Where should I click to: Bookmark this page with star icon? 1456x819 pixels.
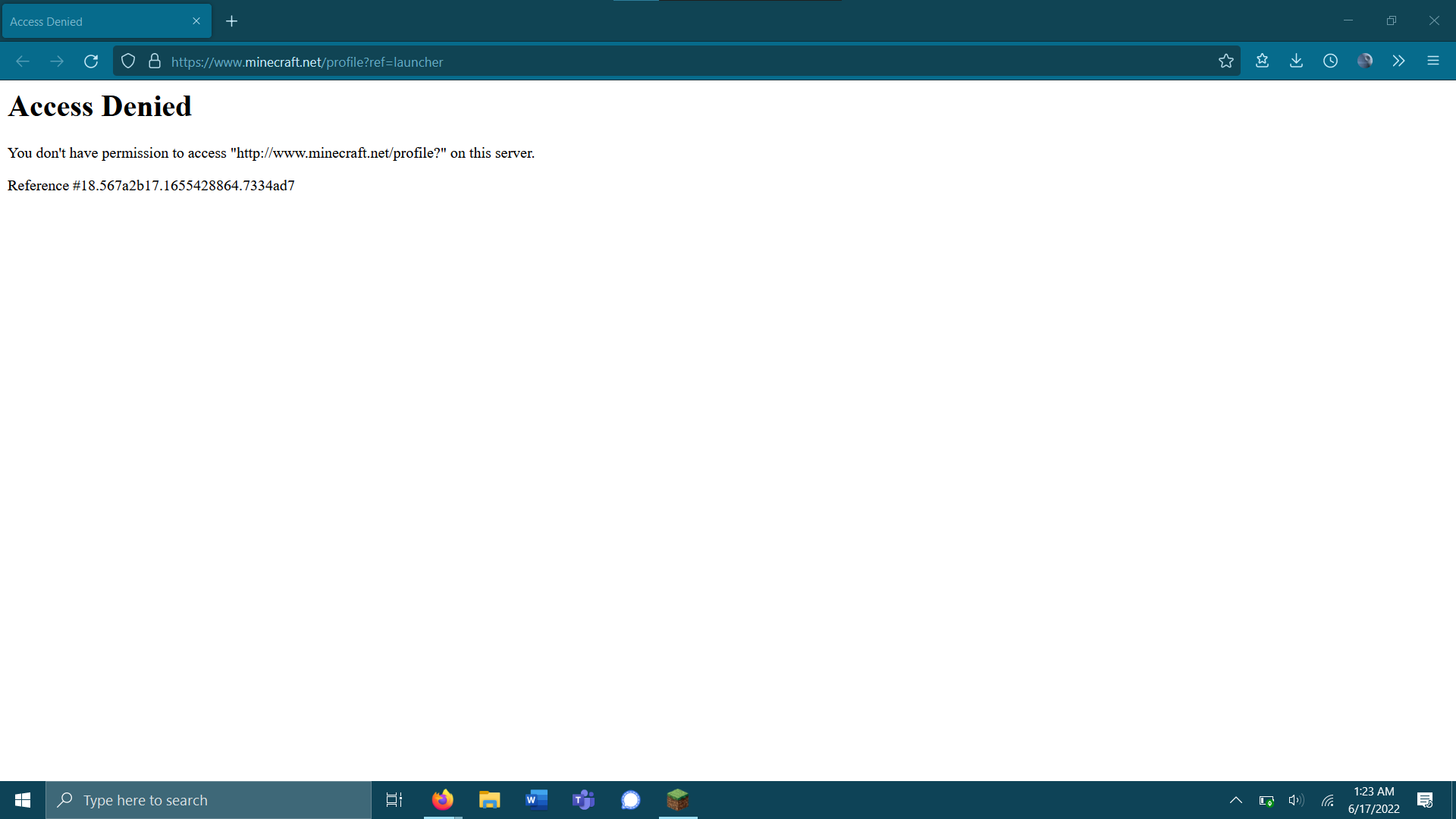1226,61
